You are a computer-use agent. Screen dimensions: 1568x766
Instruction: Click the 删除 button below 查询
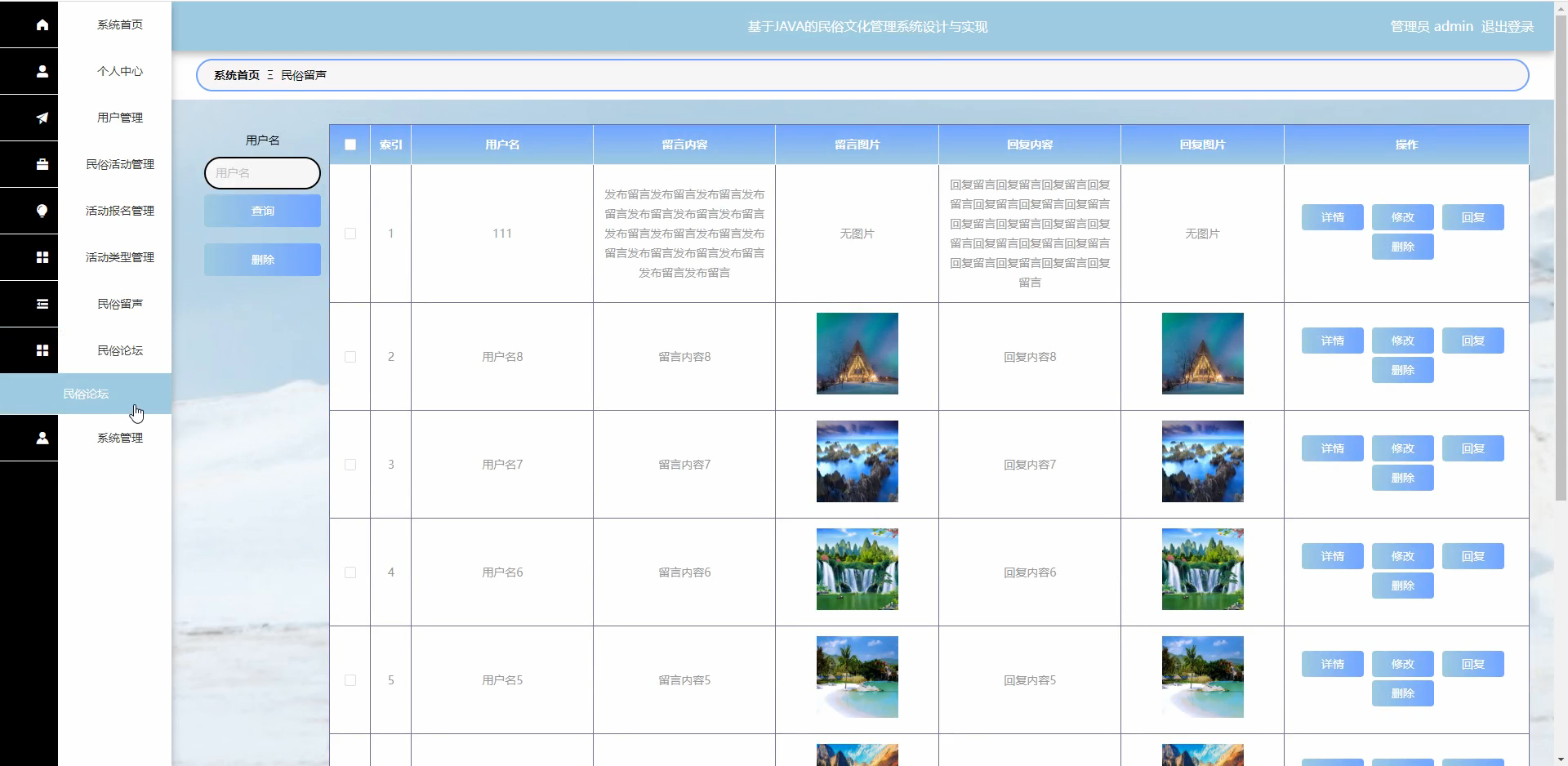click(262, 260)
